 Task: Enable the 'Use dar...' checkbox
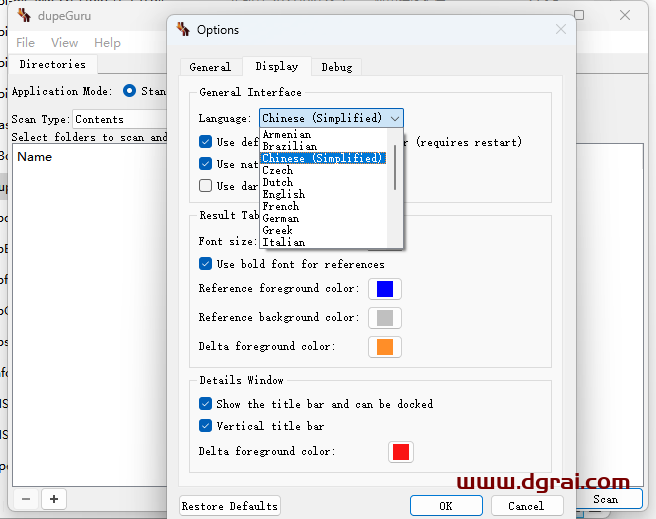pyautogui.click(x=205, y=185)
